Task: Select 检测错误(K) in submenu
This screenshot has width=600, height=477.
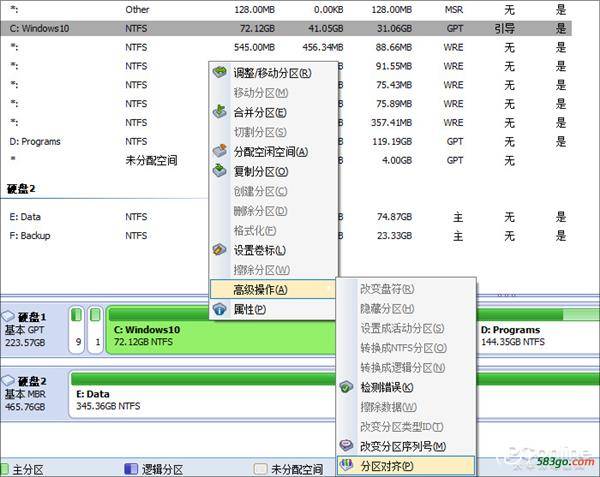Action: 406,387
